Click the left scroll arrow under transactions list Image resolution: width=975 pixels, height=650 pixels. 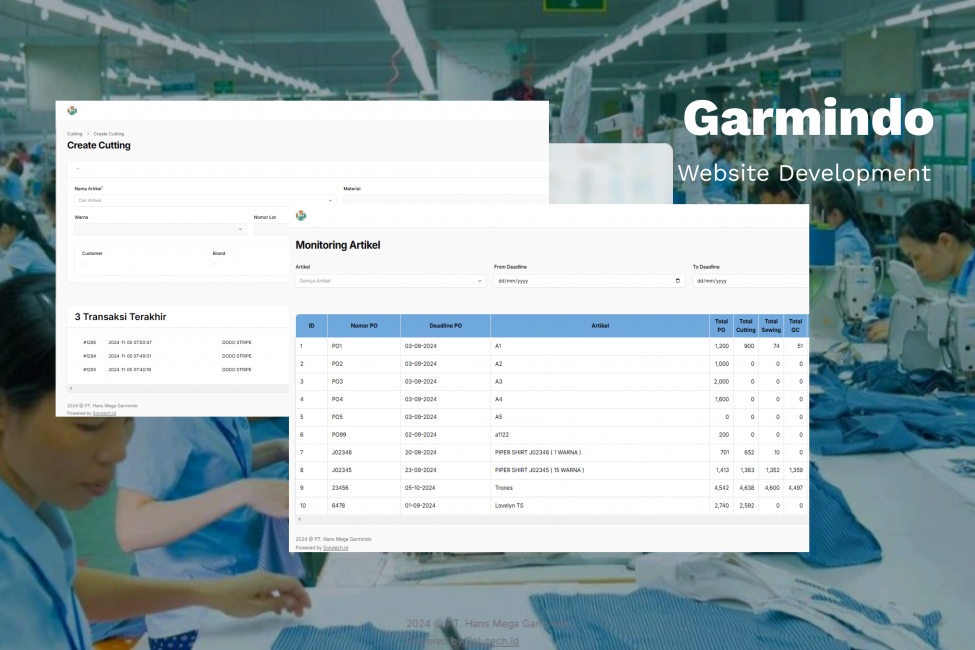pyautogui.click(x=70, y=388)
